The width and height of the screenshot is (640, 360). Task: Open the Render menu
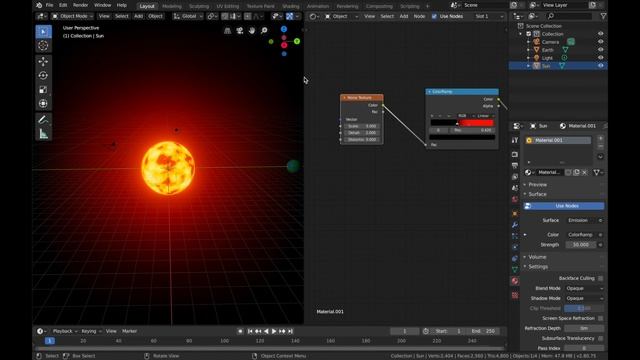(x=80, y=5)
